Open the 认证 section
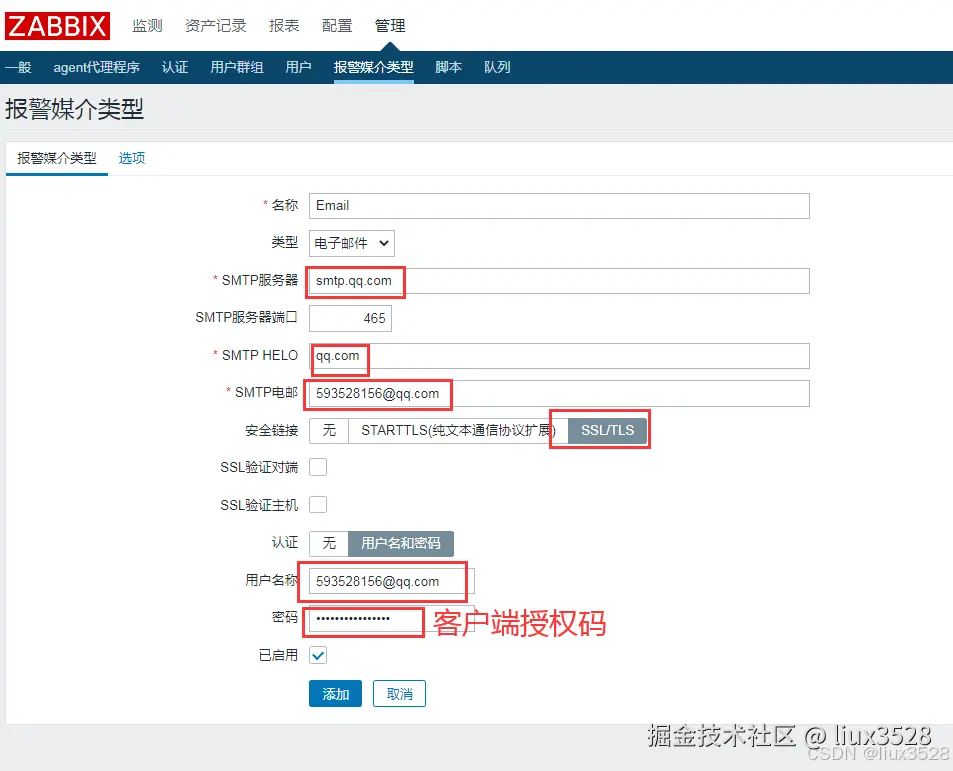The image size is (953, 771). pos(175,68)
